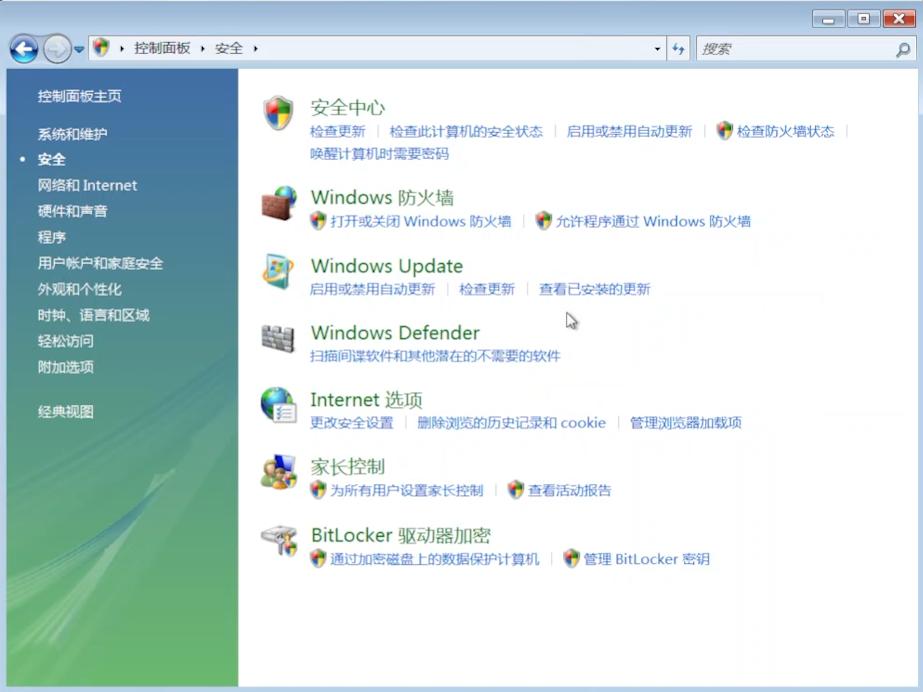
Task: Click shield icon before 管理 BitLocker 密钥
Action: [571, 558]
